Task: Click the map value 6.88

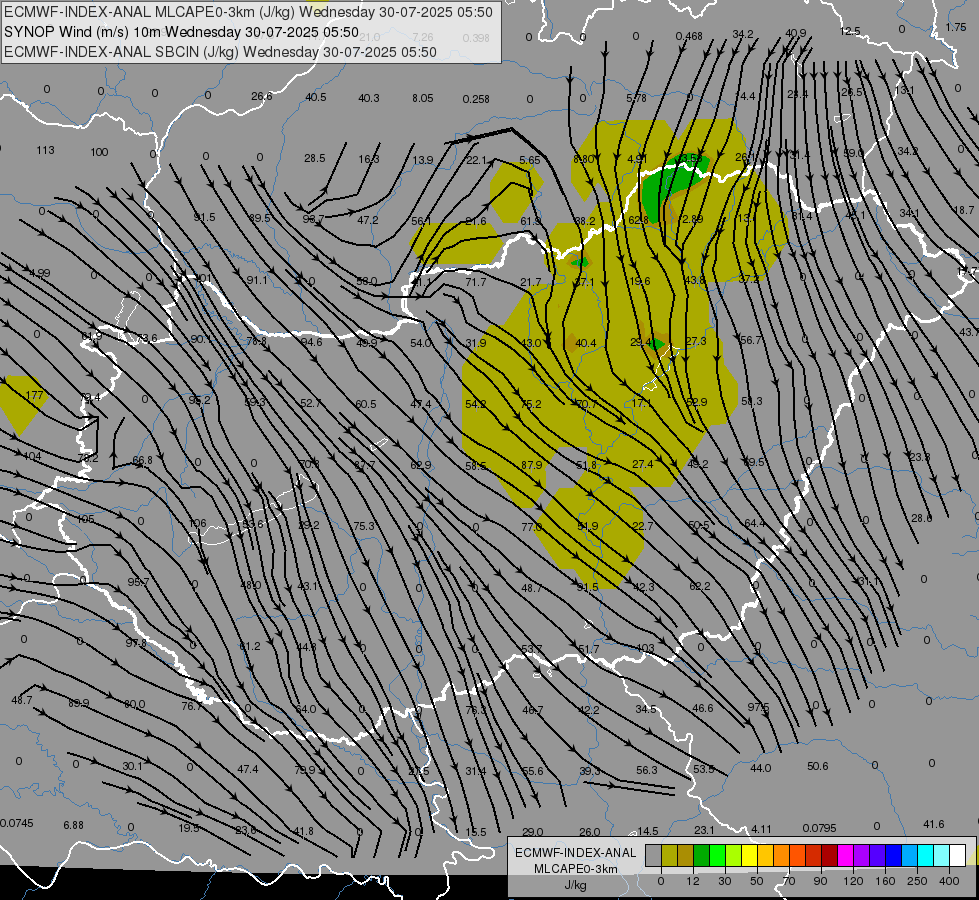Action: (73, 825)
